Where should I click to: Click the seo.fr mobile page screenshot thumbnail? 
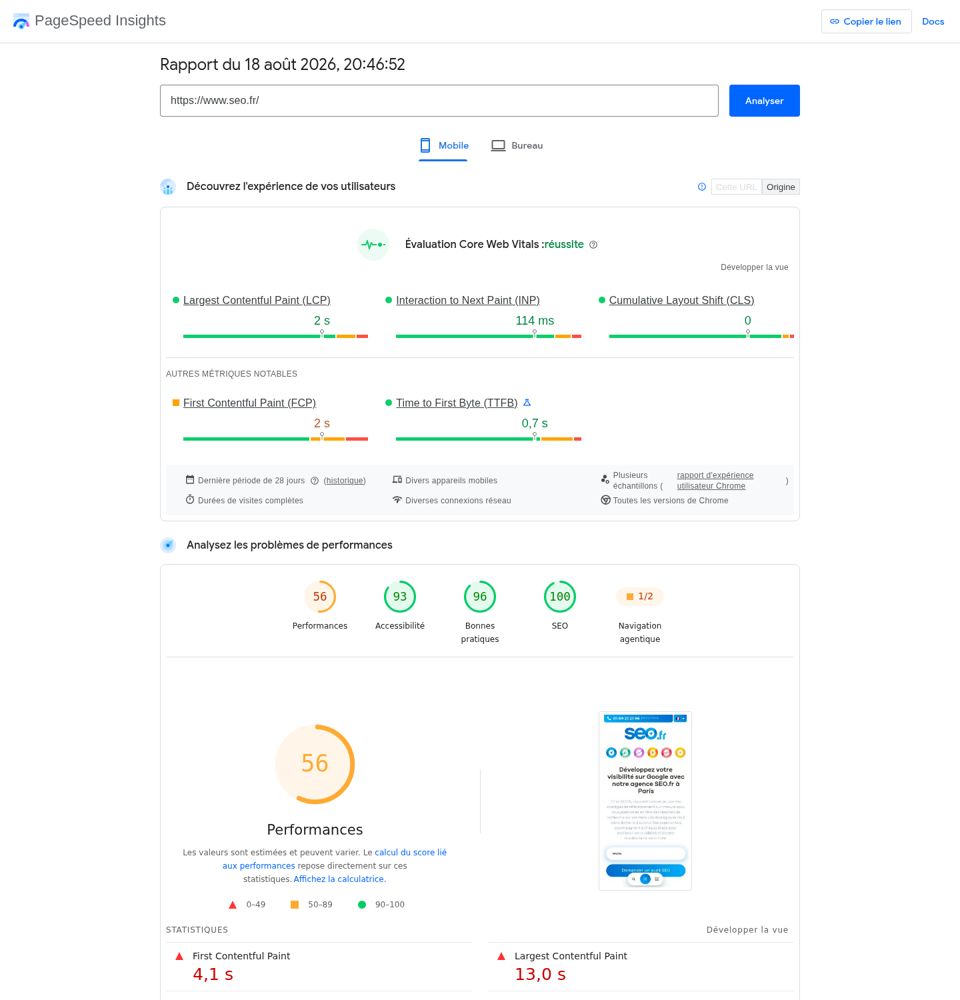(645, 801)
